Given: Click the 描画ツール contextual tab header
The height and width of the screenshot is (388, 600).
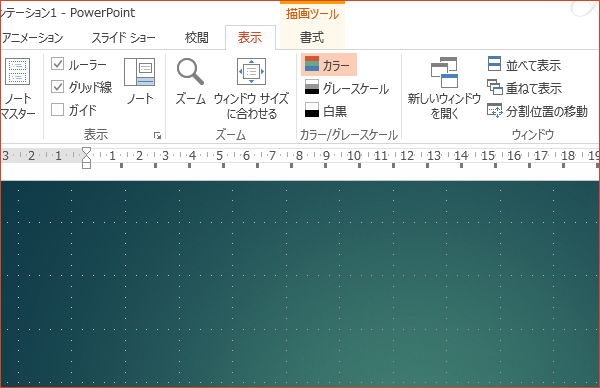Looking at the screenshot, I should click(x=312, y=14).
